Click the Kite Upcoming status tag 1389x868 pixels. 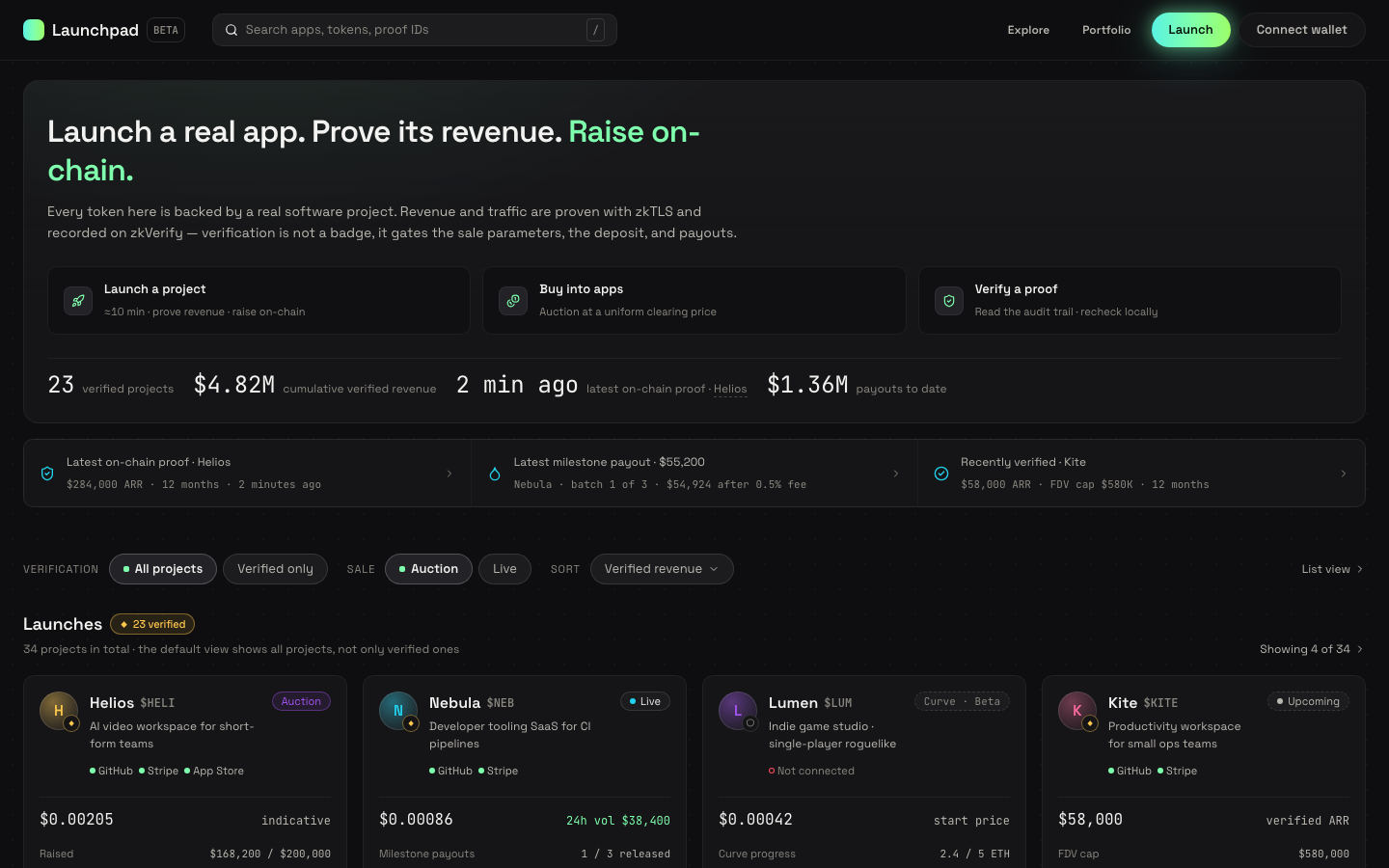1308,701
